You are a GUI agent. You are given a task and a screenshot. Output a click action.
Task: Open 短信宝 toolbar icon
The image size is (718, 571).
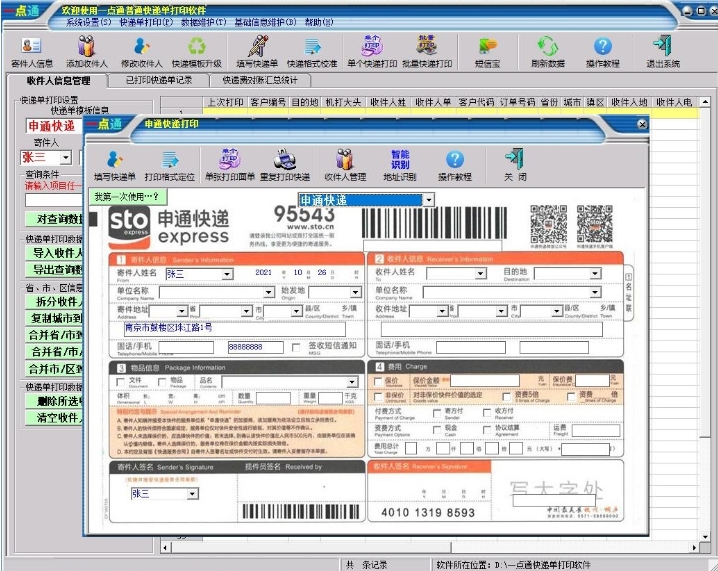487,52
